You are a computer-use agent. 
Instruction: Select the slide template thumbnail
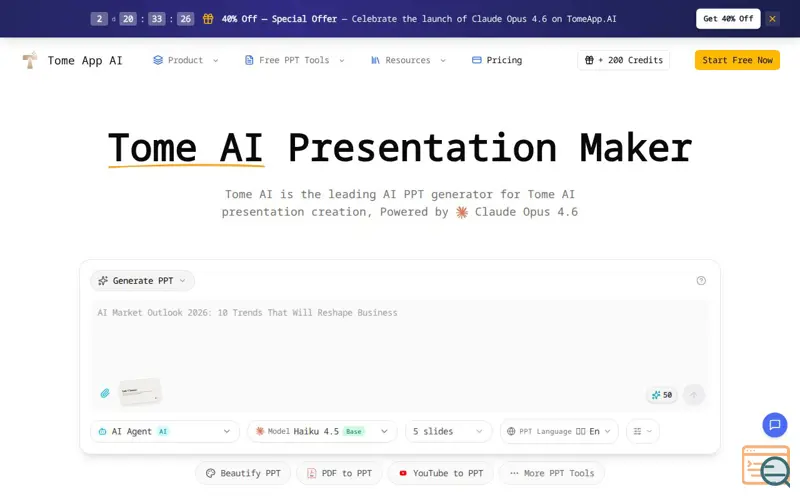tap(140, 392)
